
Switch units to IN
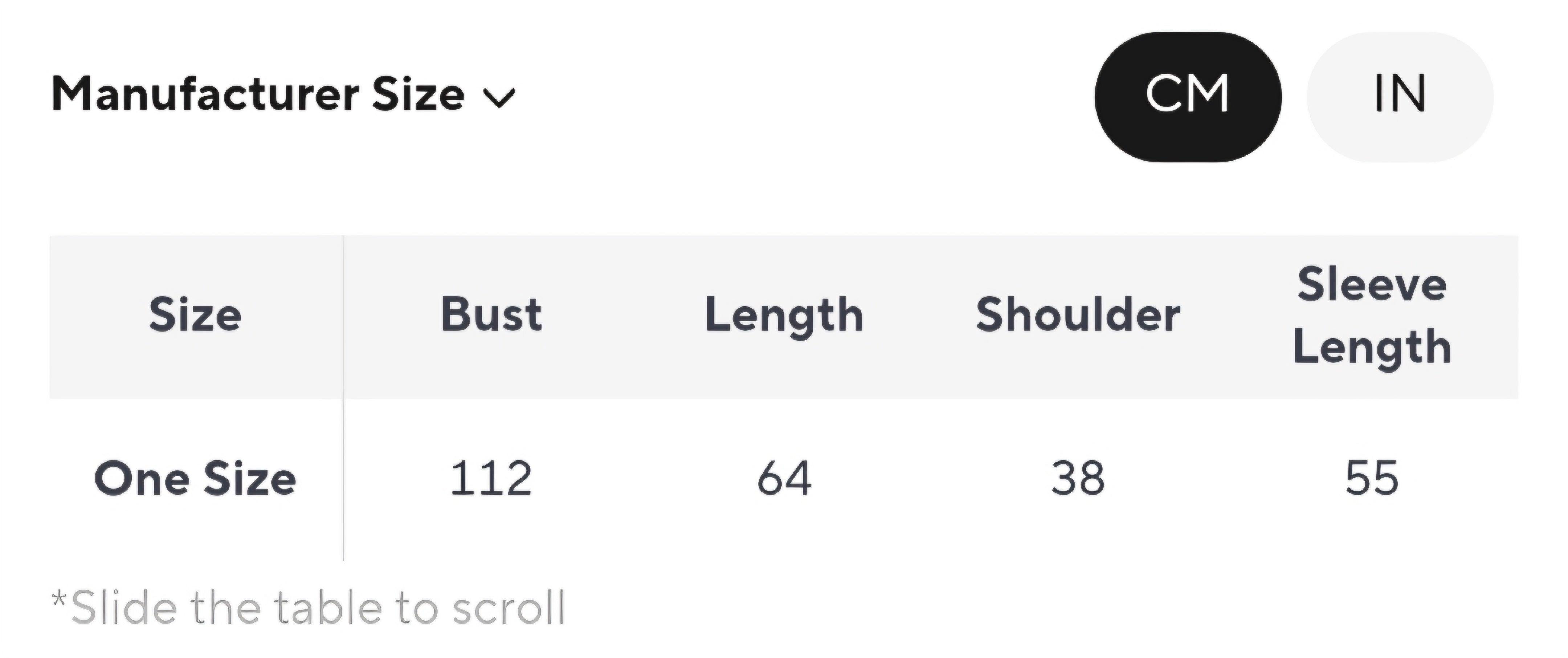pyautogui.click(x=1399, y=96)
